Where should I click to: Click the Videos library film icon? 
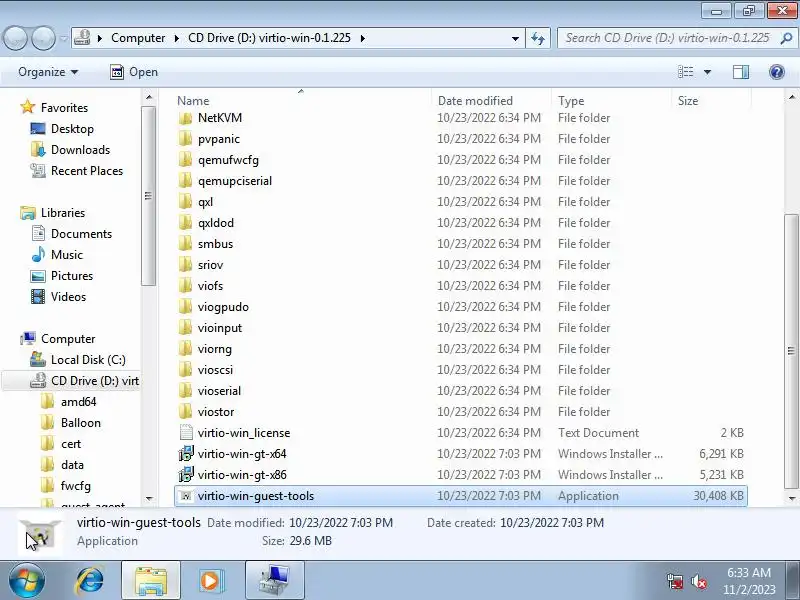[x=38, y=296]
